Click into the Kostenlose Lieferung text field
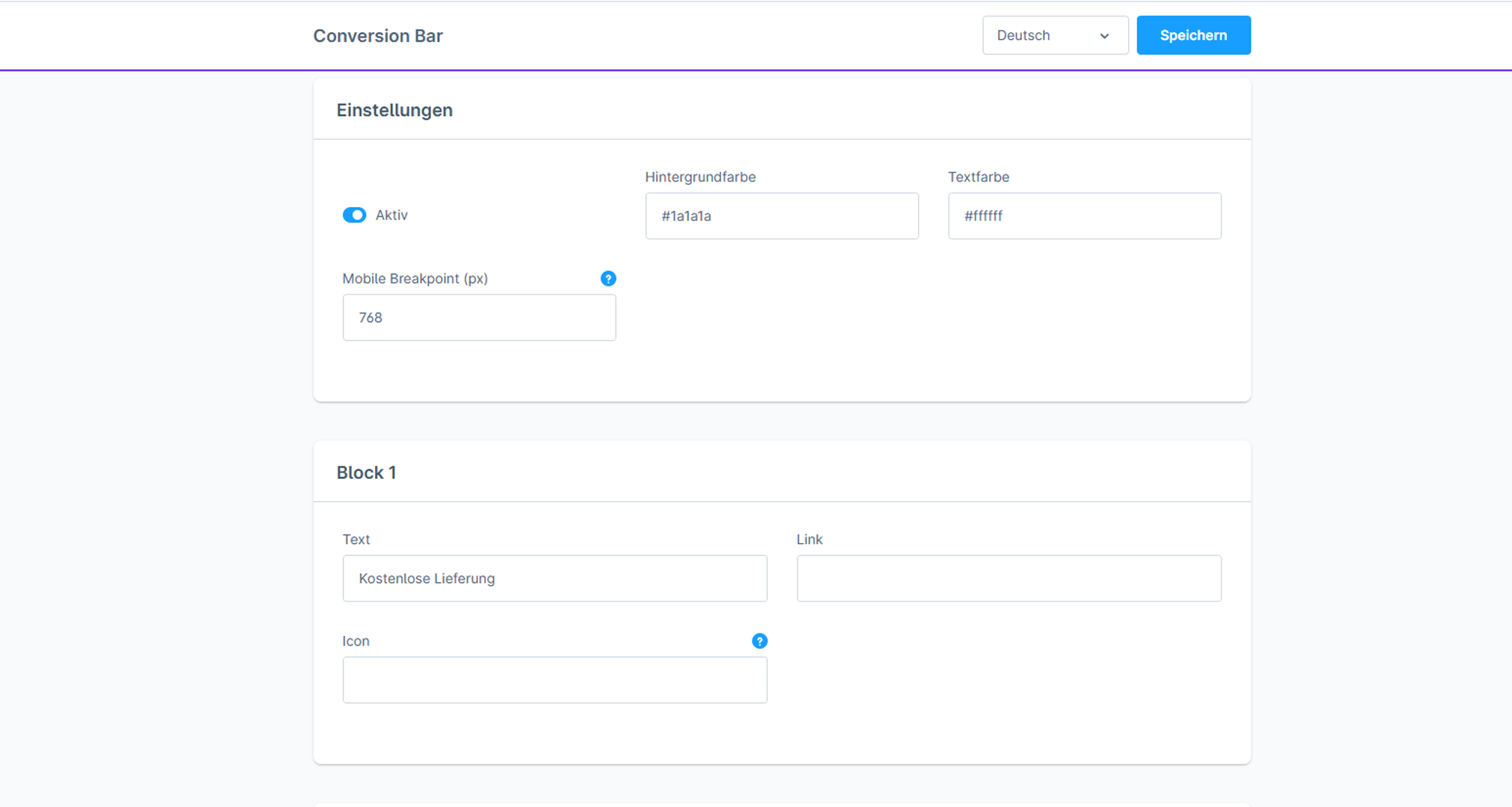The image size is (1512, 807). tap(554, 578)
